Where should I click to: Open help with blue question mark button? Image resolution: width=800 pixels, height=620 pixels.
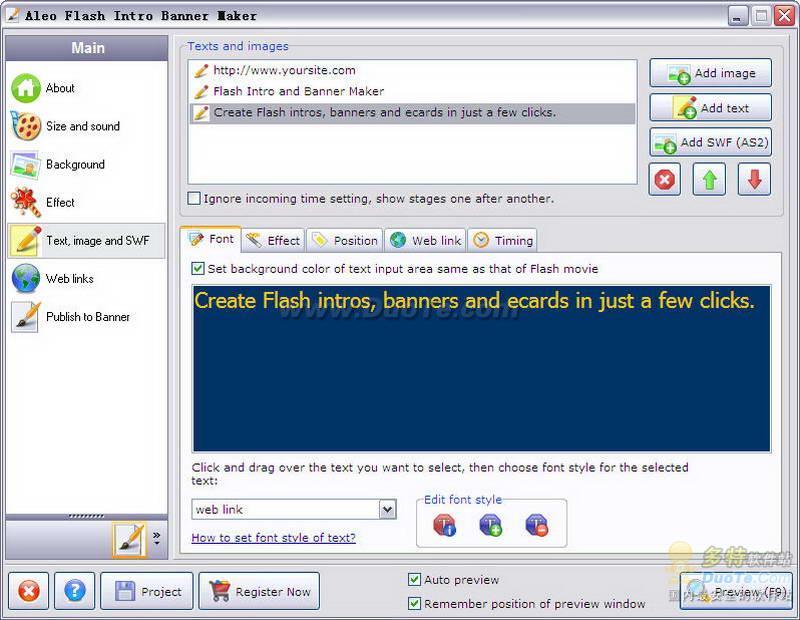(74, 591)
